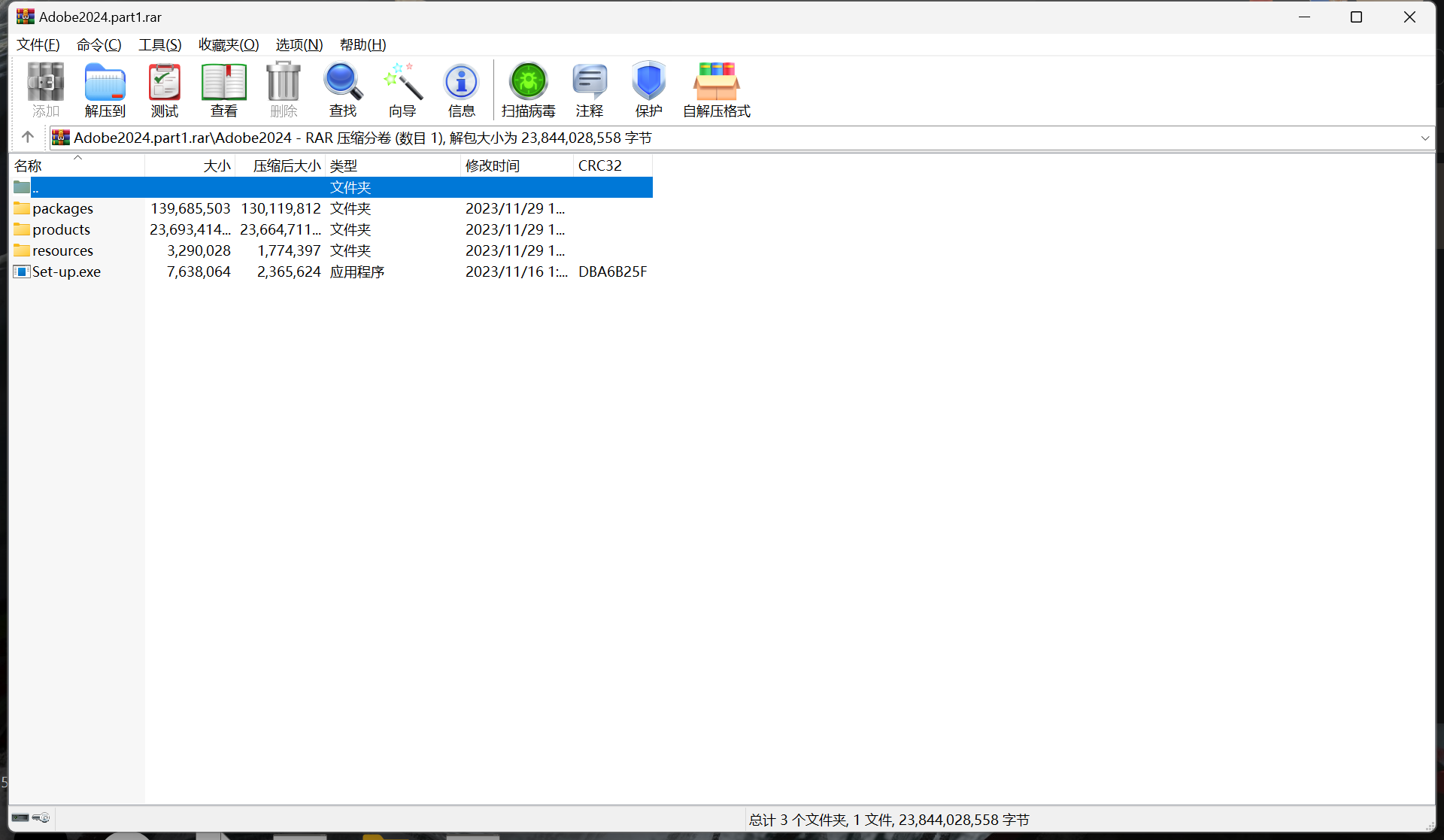1444x840 pixels.
Task: Open the Favorites (收藏夹) menu
Action: point(229,44)
